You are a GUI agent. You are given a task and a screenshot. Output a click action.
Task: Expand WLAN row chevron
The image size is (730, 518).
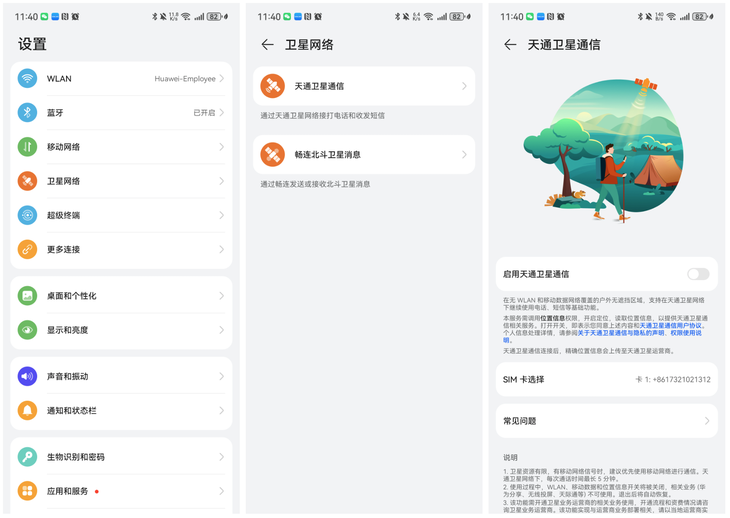coord(222,78)
